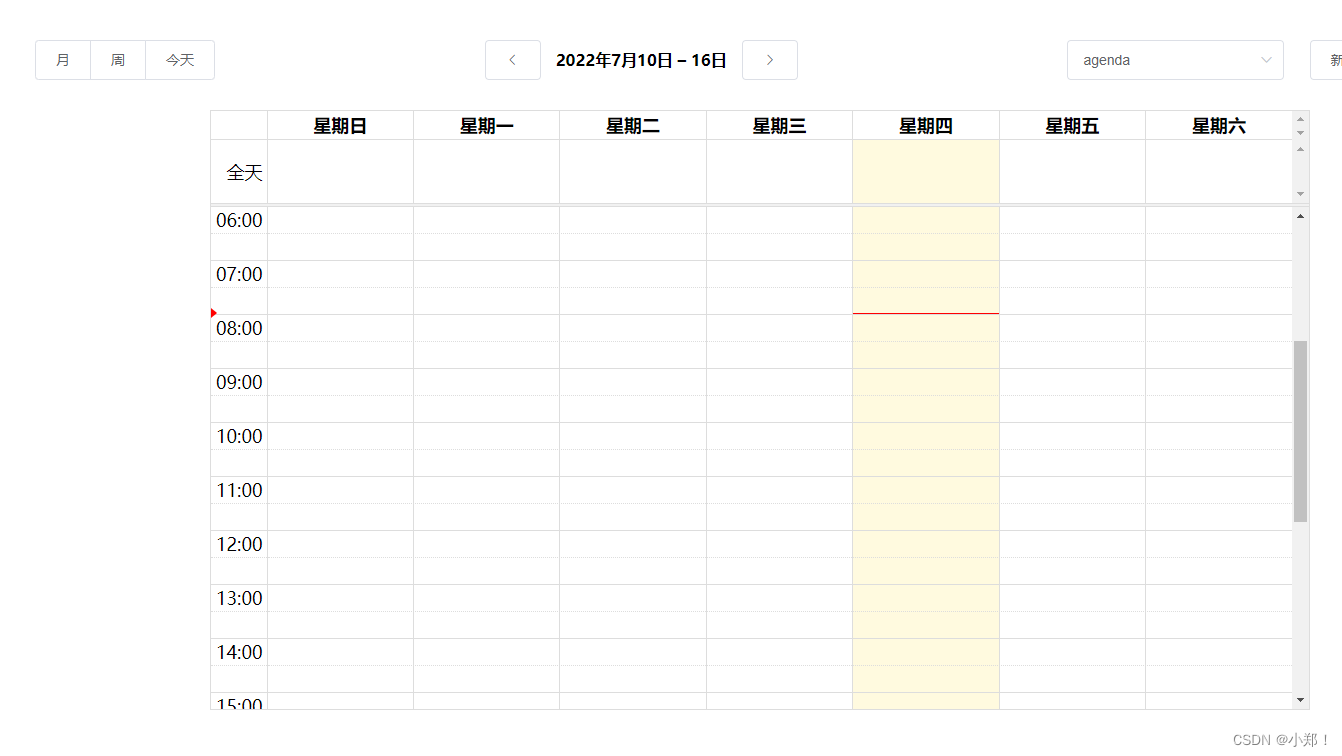Click the previous week chevron arrow

point(512,60)
